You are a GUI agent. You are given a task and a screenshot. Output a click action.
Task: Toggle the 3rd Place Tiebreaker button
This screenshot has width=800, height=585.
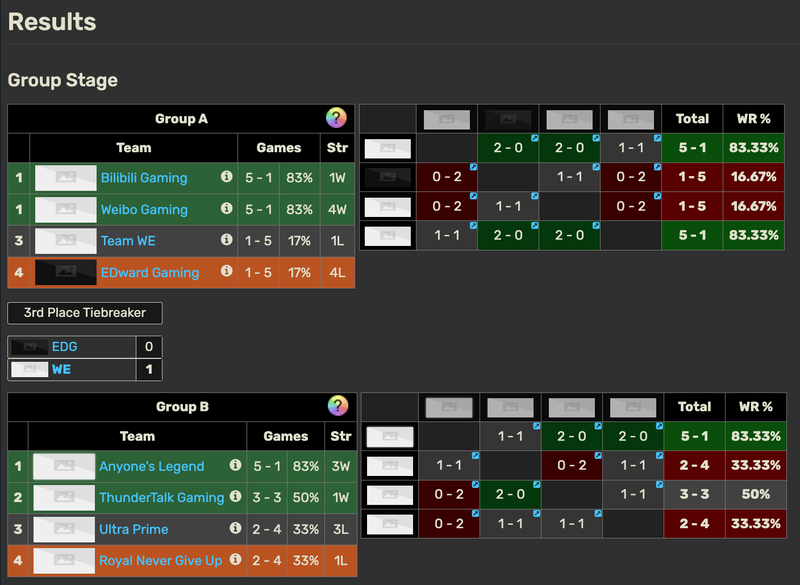pyautogui.click(x=85, y=313)
